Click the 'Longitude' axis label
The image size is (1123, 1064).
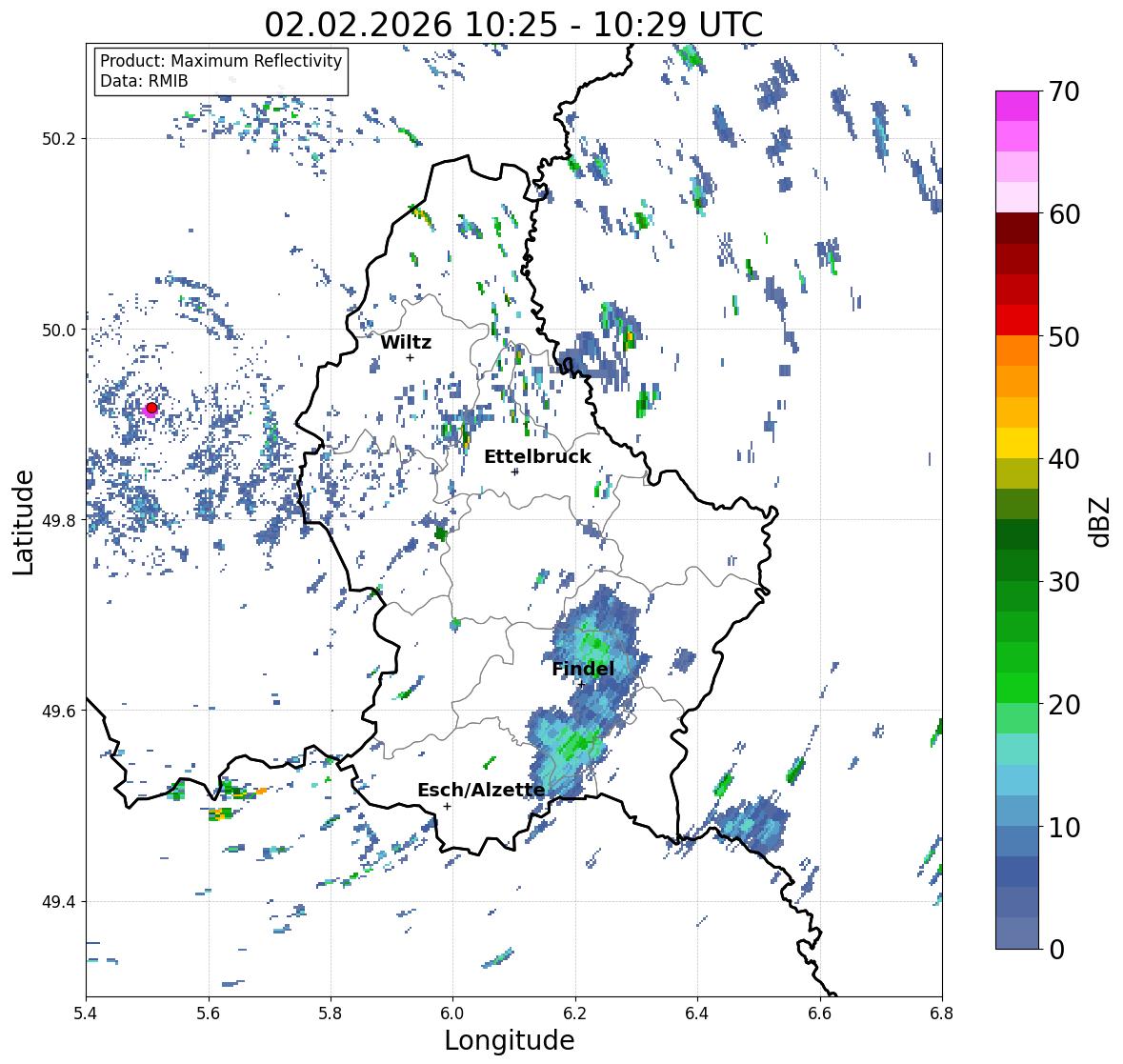[510, 1040]
